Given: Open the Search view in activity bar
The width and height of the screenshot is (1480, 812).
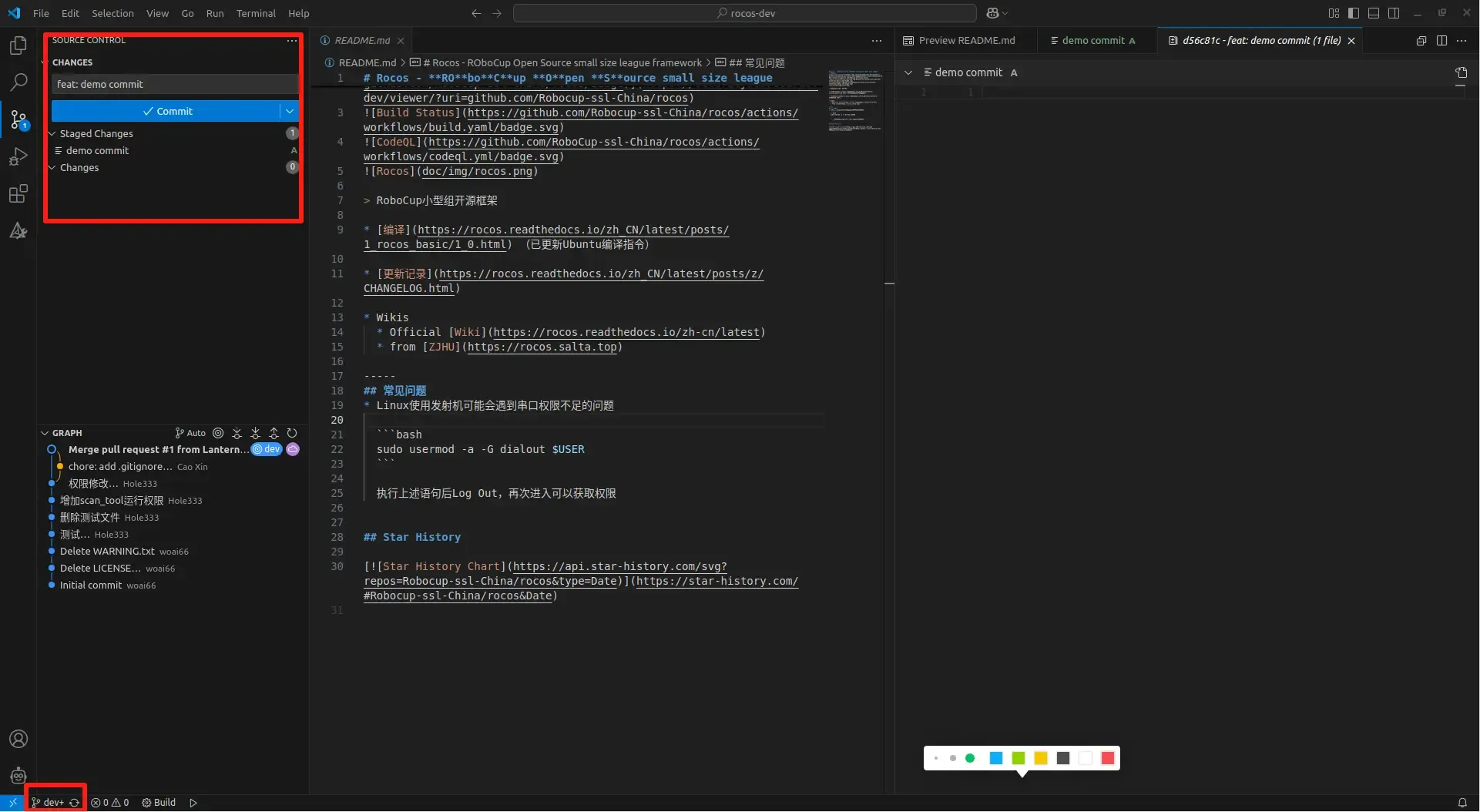Looking at the screenshot, I should (18, 82).
